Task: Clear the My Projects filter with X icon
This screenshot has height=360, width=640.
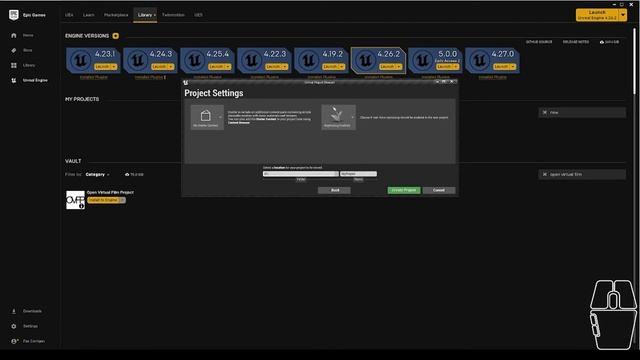Action: [544, 112]
